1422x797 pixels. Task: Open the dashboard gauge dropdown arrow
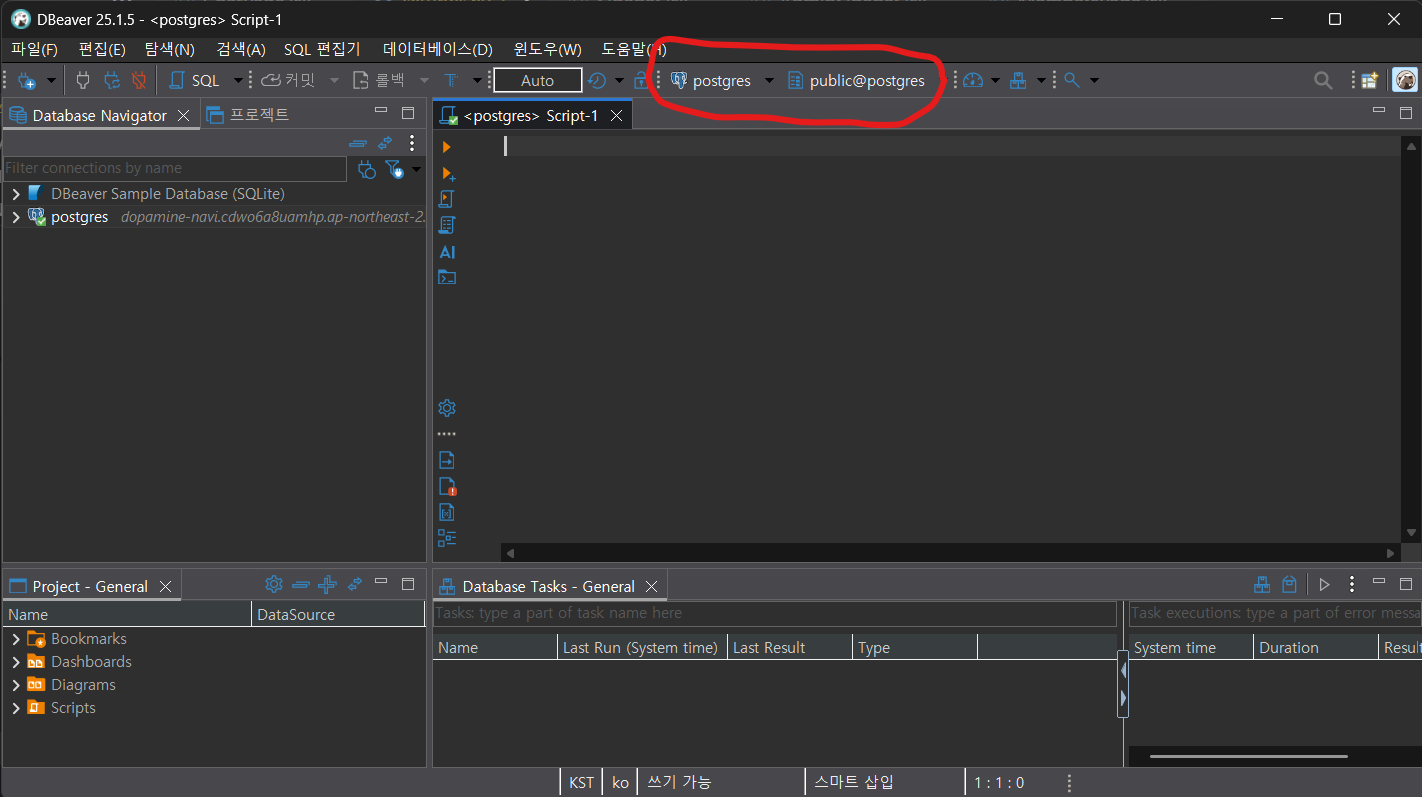(x=995, y=80)
